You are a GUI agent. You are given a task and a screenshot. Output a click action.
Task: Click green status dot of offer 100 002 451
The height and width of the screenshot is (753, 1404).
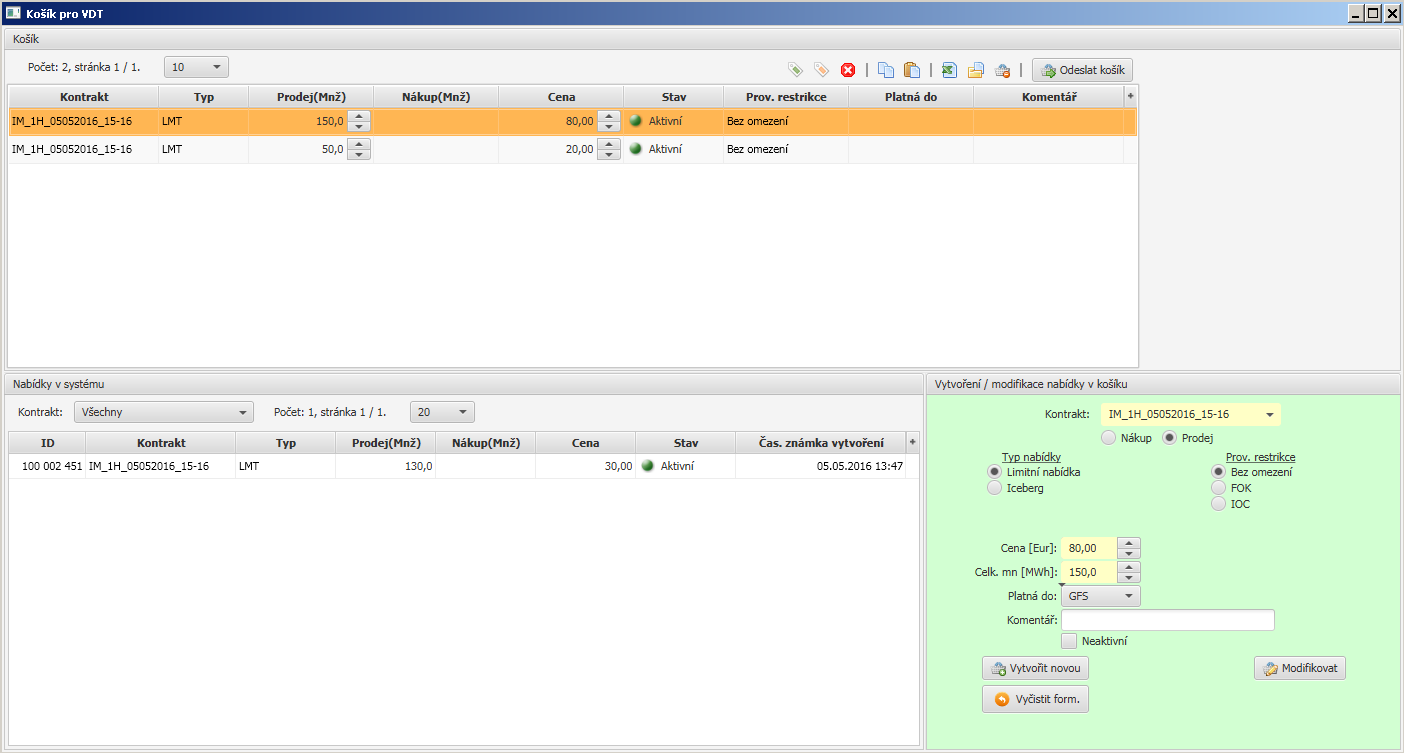pos(647,466)
